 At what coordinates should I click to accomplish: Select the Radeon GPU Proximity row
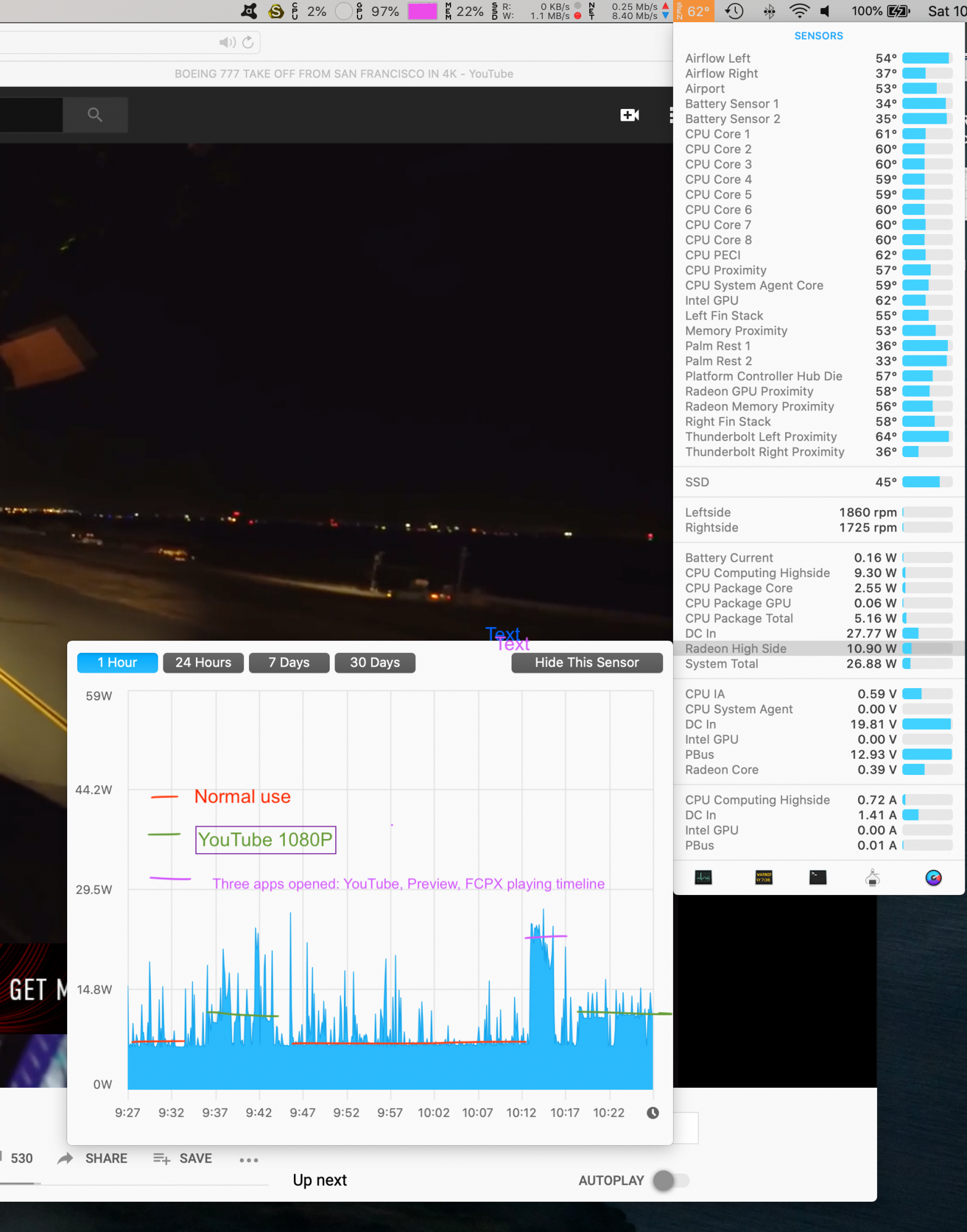[818, 391]
